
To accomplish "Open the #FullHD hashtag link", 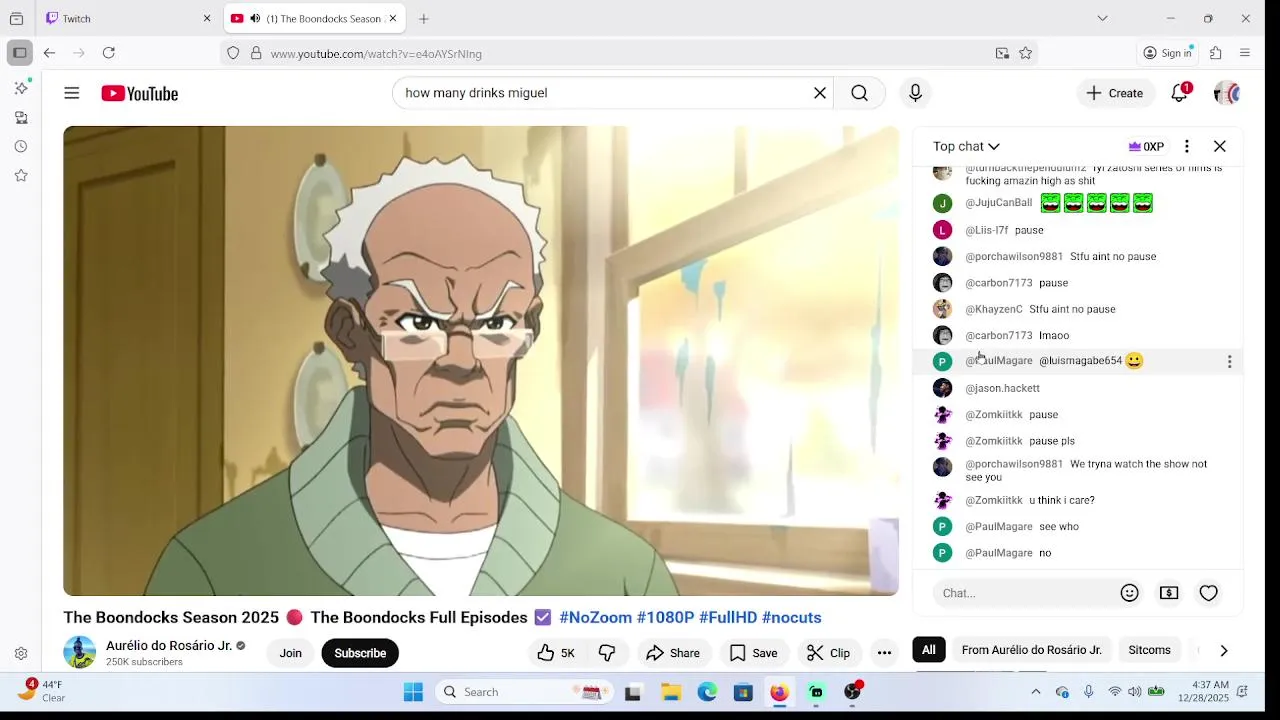I will point(728,617).
